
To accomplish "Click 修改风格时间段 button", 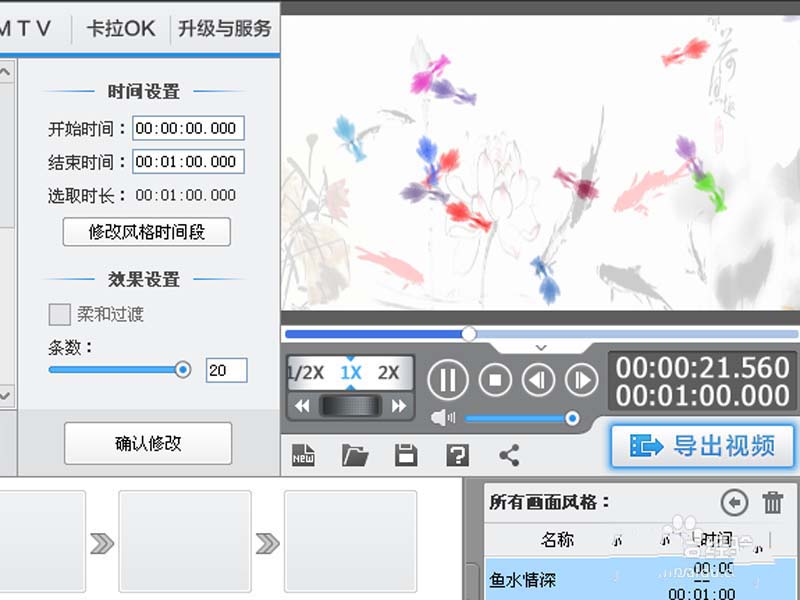I will pos(146,231).
